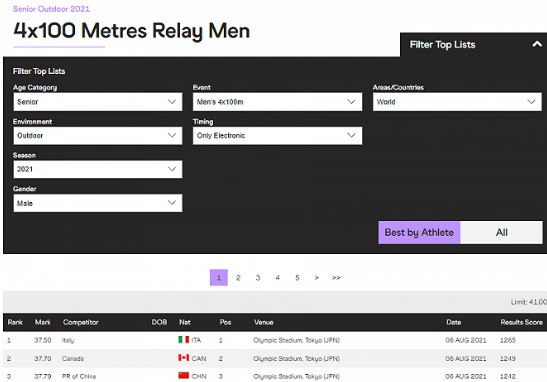The height and width of the screenshot is (382, 547).
Task: Click the Nat column header
Action: pos(185,322)
